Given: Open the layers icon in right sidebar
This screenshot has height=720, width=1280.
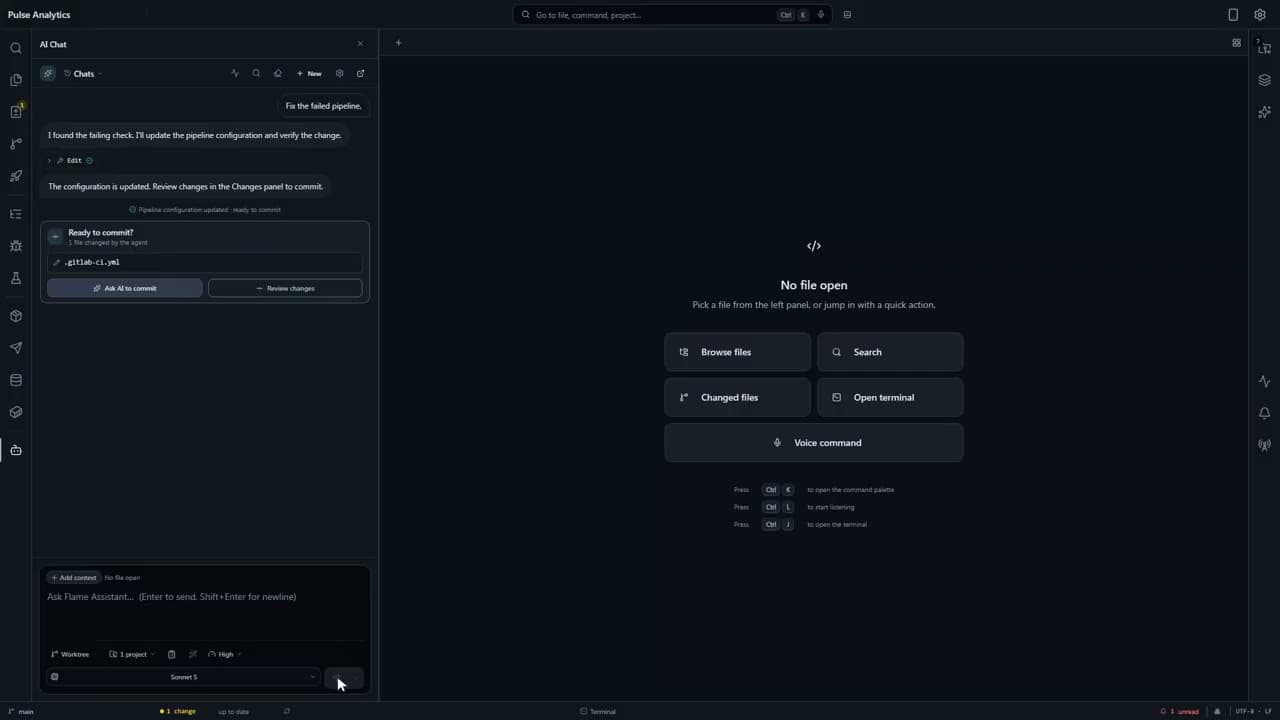Looking at the screenshot, I should click(1264, 80).
